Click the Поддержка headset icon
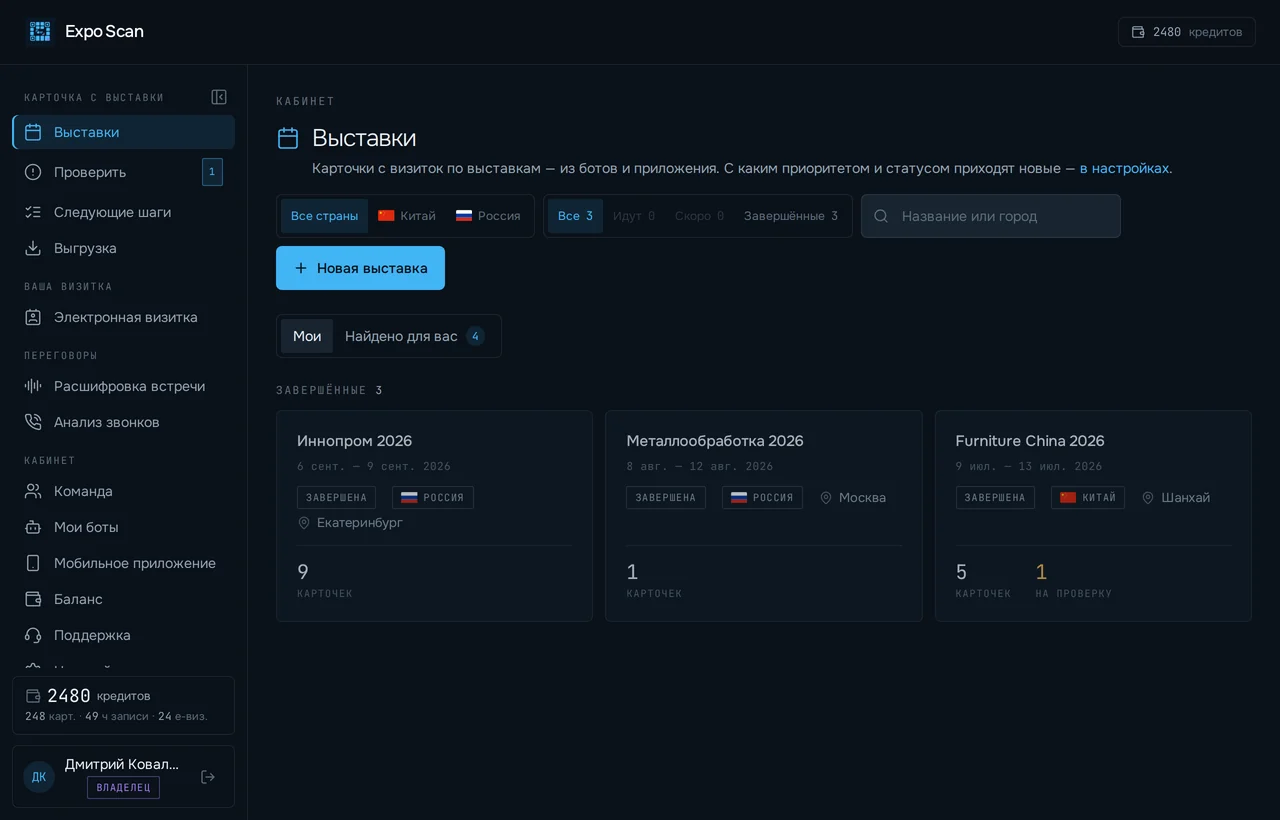This screenshot has height=820, width=1280. 33,635
